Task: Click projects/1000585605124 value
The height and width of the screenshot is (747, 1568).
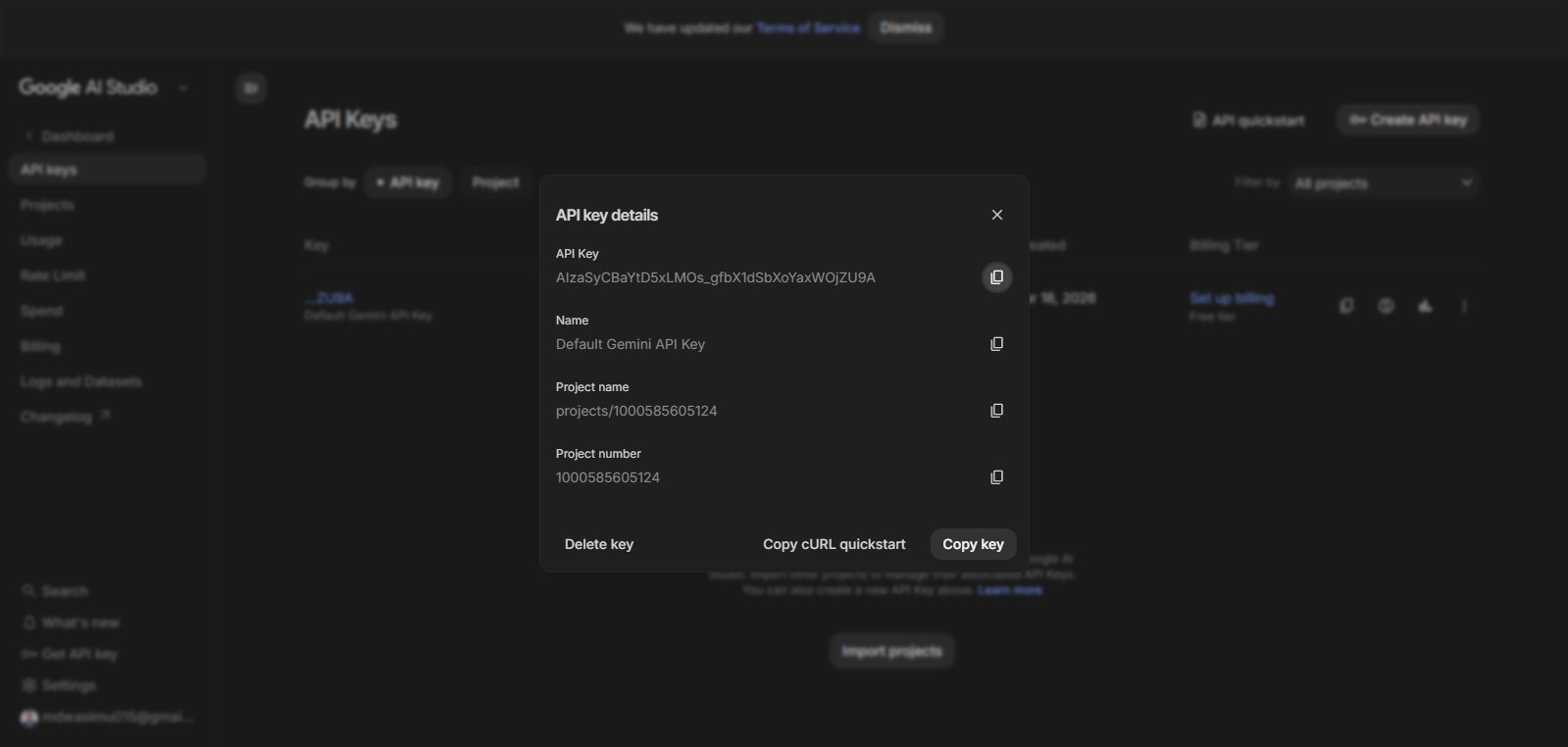Action: point(636,411)
